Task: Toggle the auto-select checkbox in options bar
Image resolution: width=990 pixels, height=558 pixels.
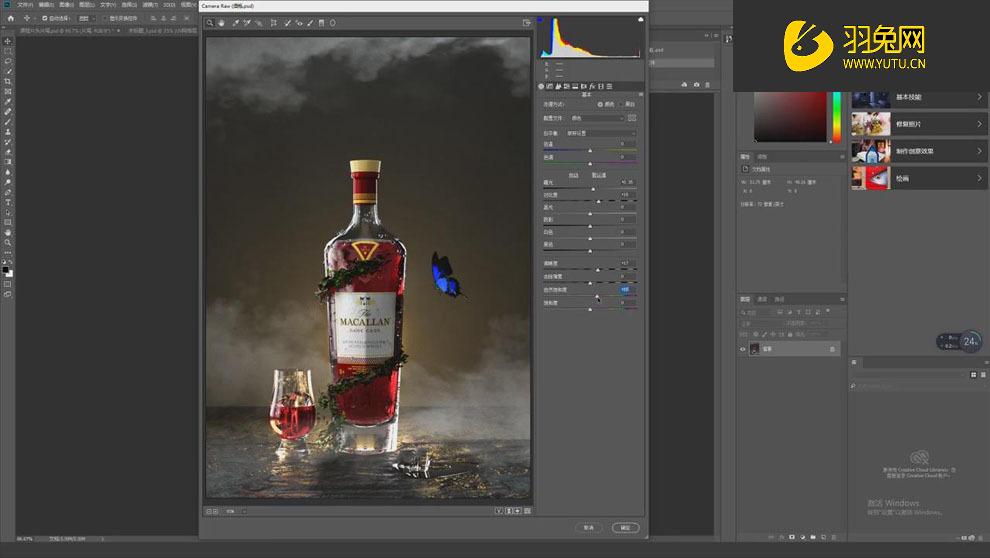Action: (x=44, y=18)
